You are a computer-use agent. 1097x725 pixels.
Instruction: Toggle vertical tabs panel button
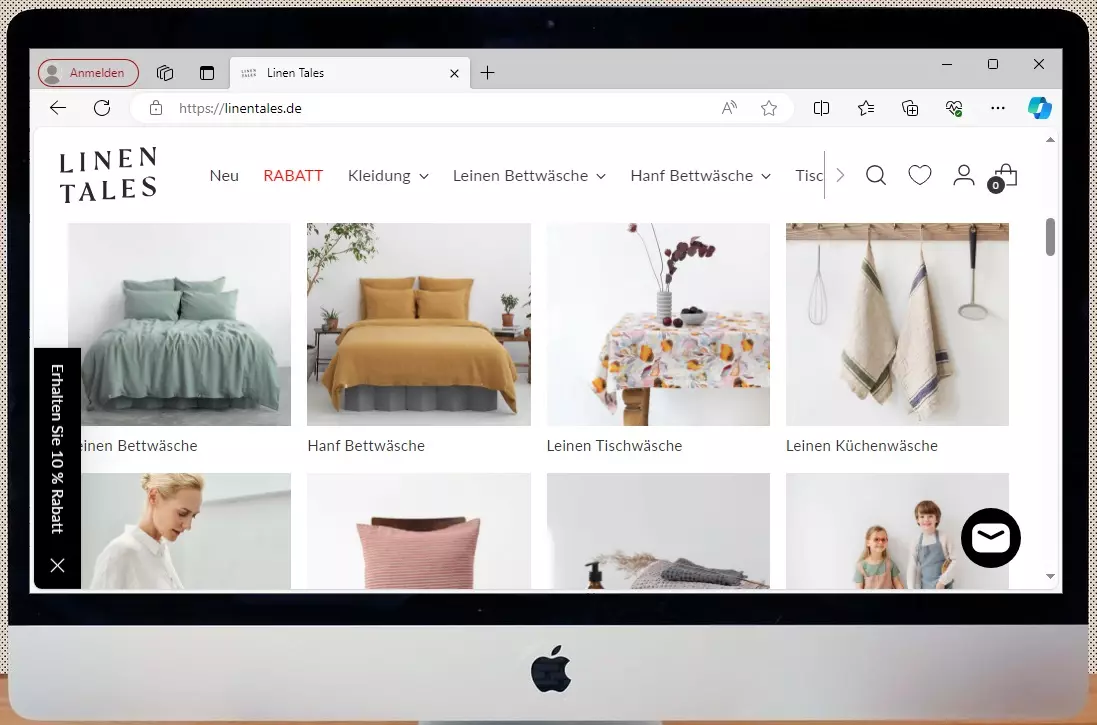tap(207, 73)
